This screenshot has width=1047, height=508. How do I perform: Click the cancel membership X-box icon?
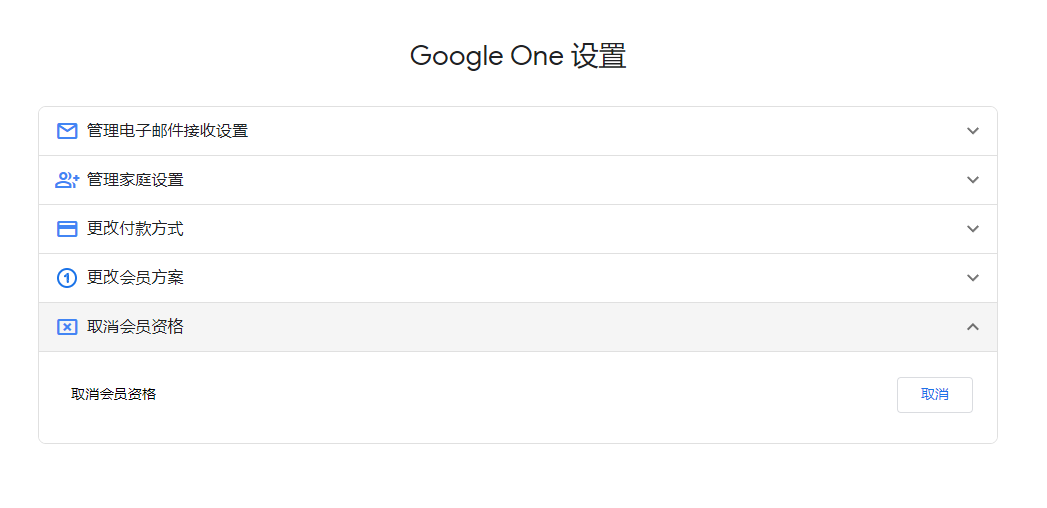point(67,327)
